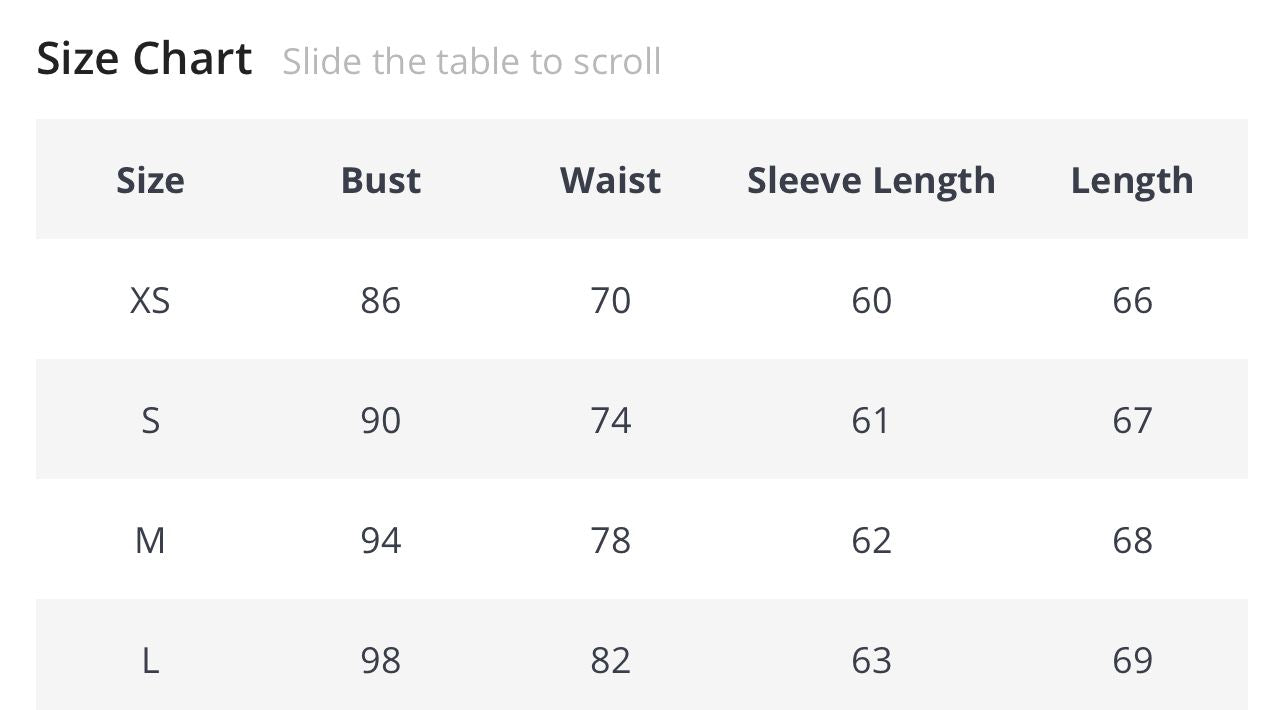This screenshot has width=1284, height=710.
Task: Click the bust value 86
Action: (x=381, y=300)
